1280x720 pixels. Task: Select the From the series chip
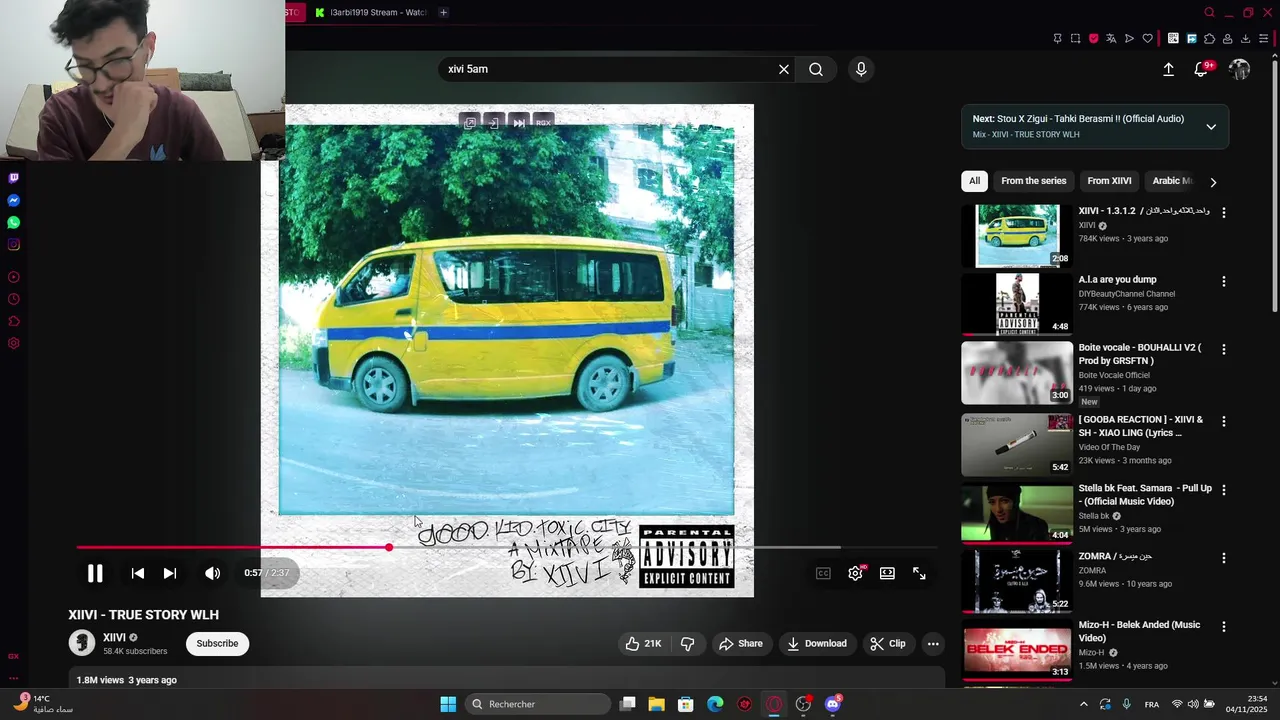click(1033, 181)
